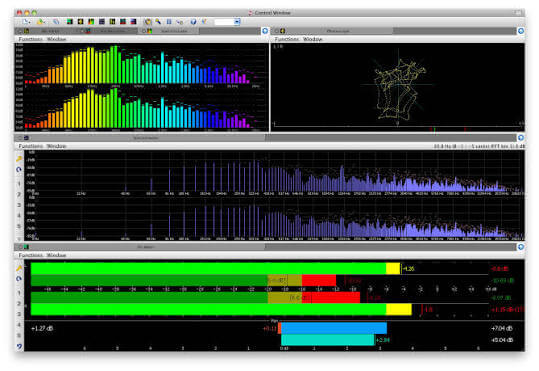539x371 pixels.
Task: Click the round color-wheel toolbar icon
Action: pos(148,22)
